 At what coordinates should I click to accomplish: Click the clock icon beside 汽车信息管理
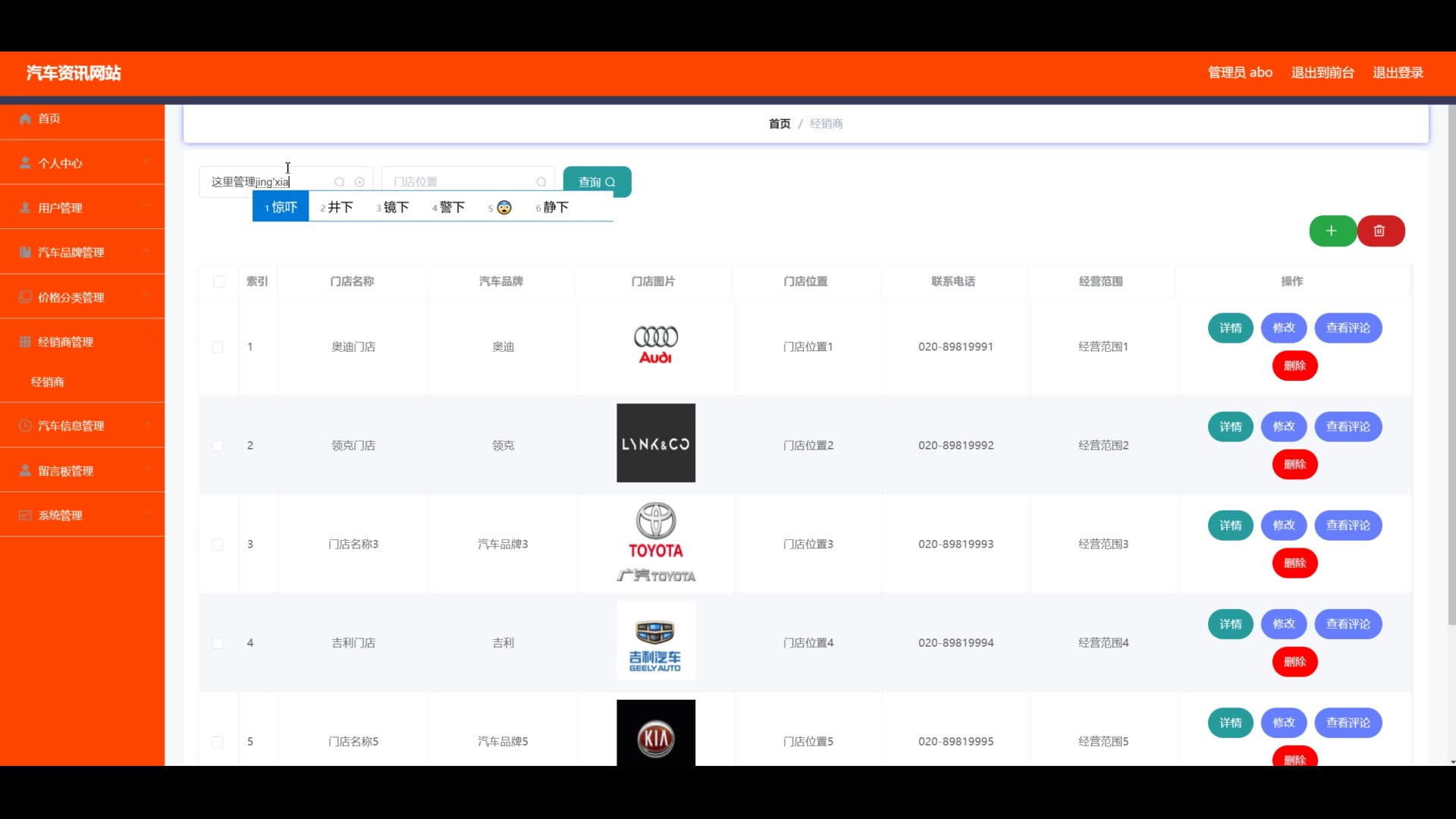tap(25, 425)
